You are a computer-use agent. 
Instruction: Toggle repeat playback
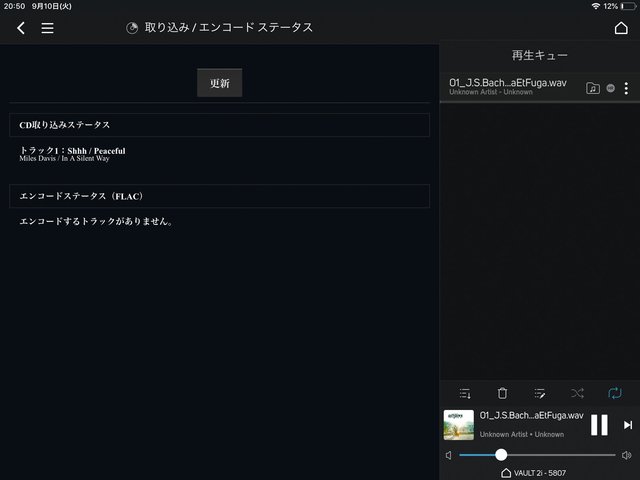615,394
